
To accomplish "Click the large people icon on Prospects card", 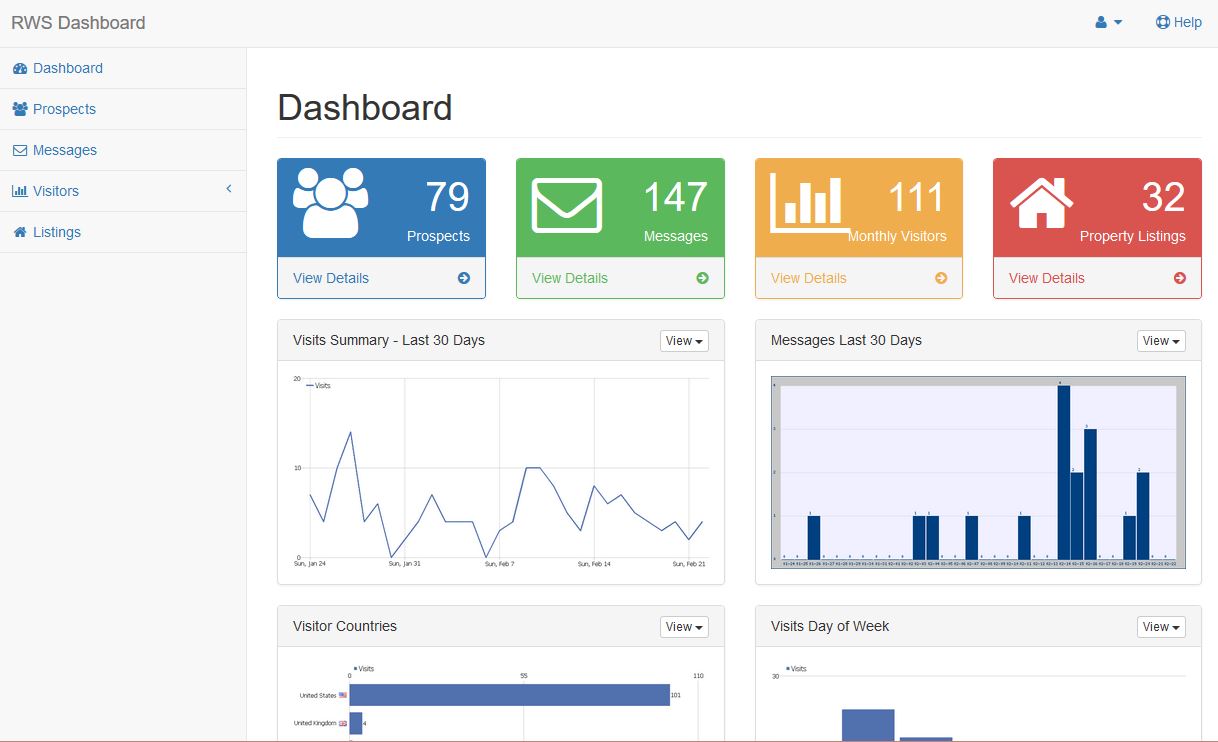I will coord(330,202).
